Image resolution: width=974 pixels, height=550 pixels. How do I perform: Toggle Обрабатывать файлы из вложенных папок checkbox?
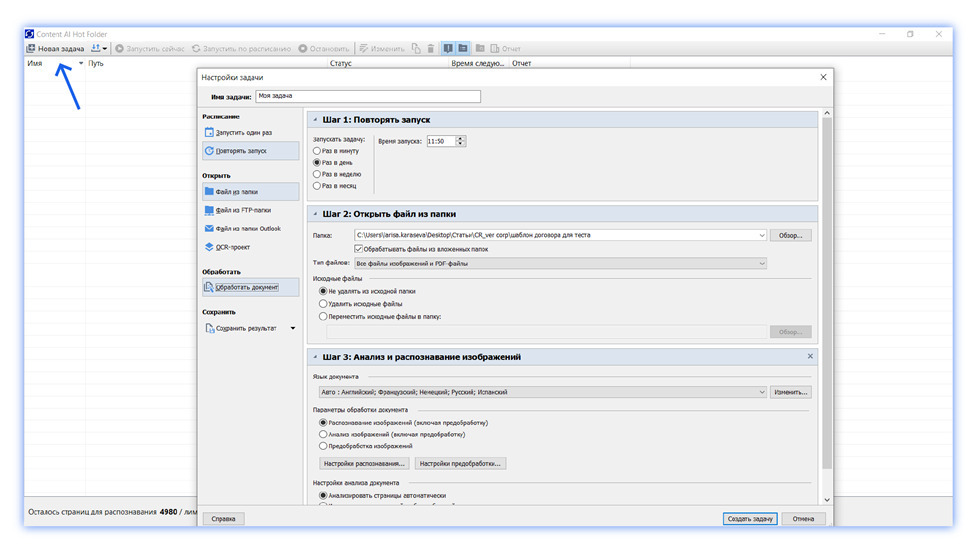[358, 249]
